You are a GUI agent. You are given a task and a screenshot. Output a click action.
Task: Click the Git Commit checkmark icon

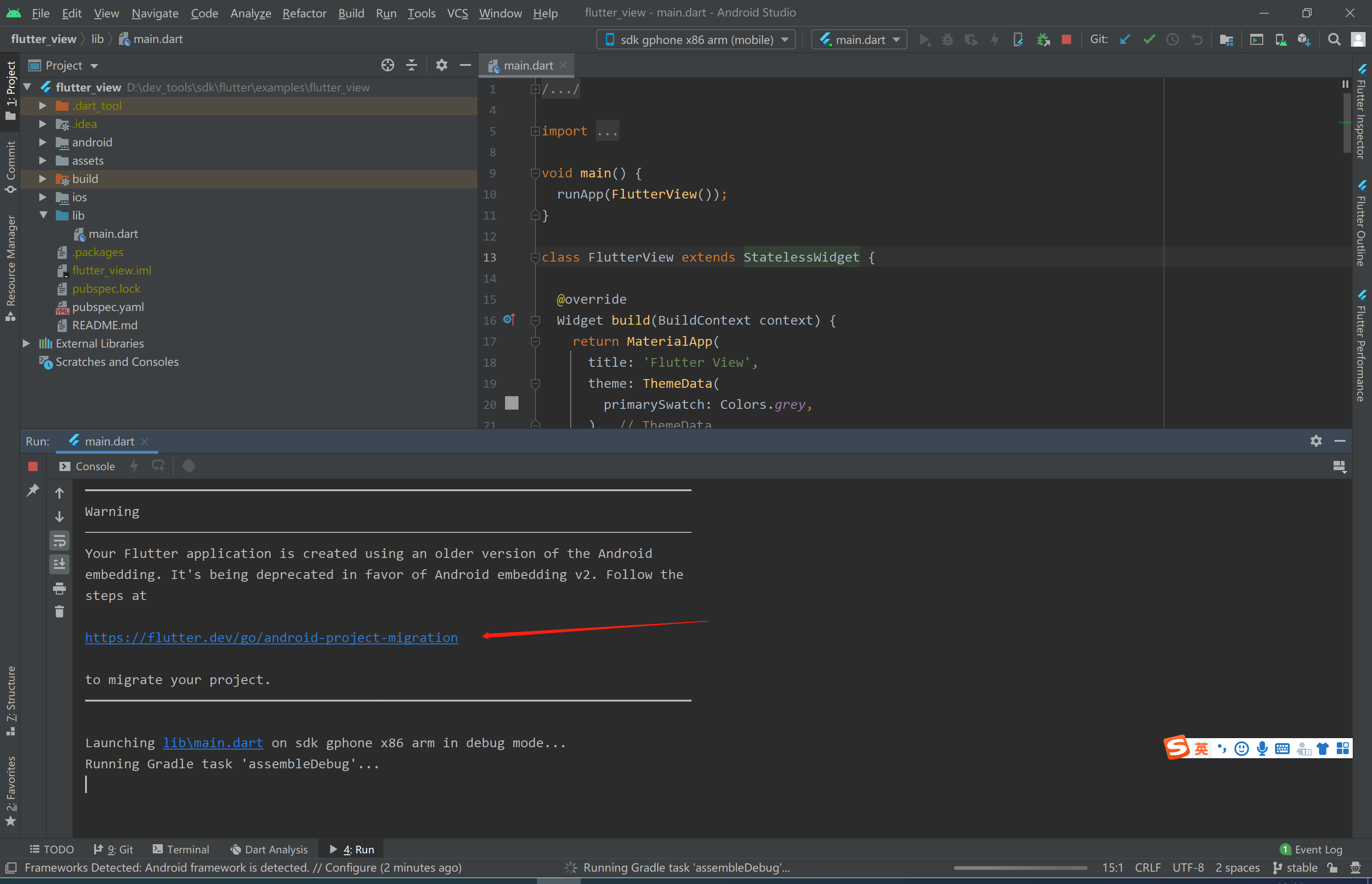[1149, 40]
